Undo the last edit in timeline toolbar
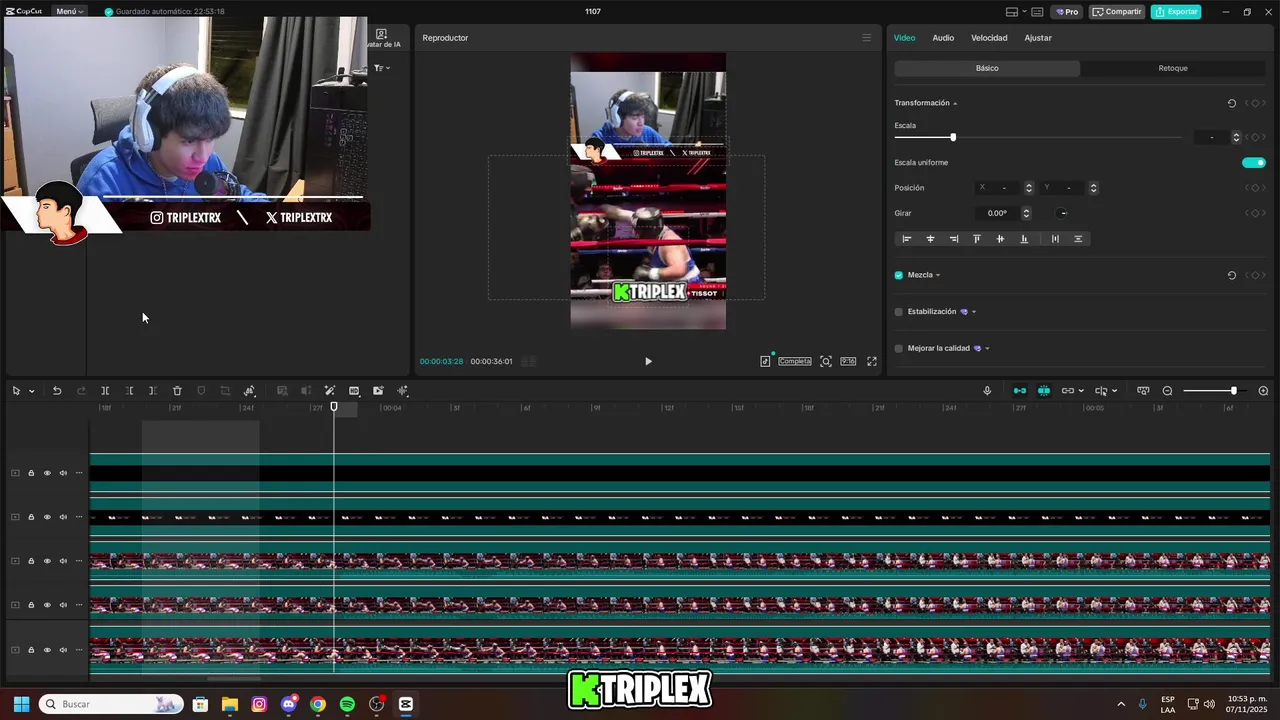Image resolution: width=1280 pixels, height=720 pixels. (57, 391)
